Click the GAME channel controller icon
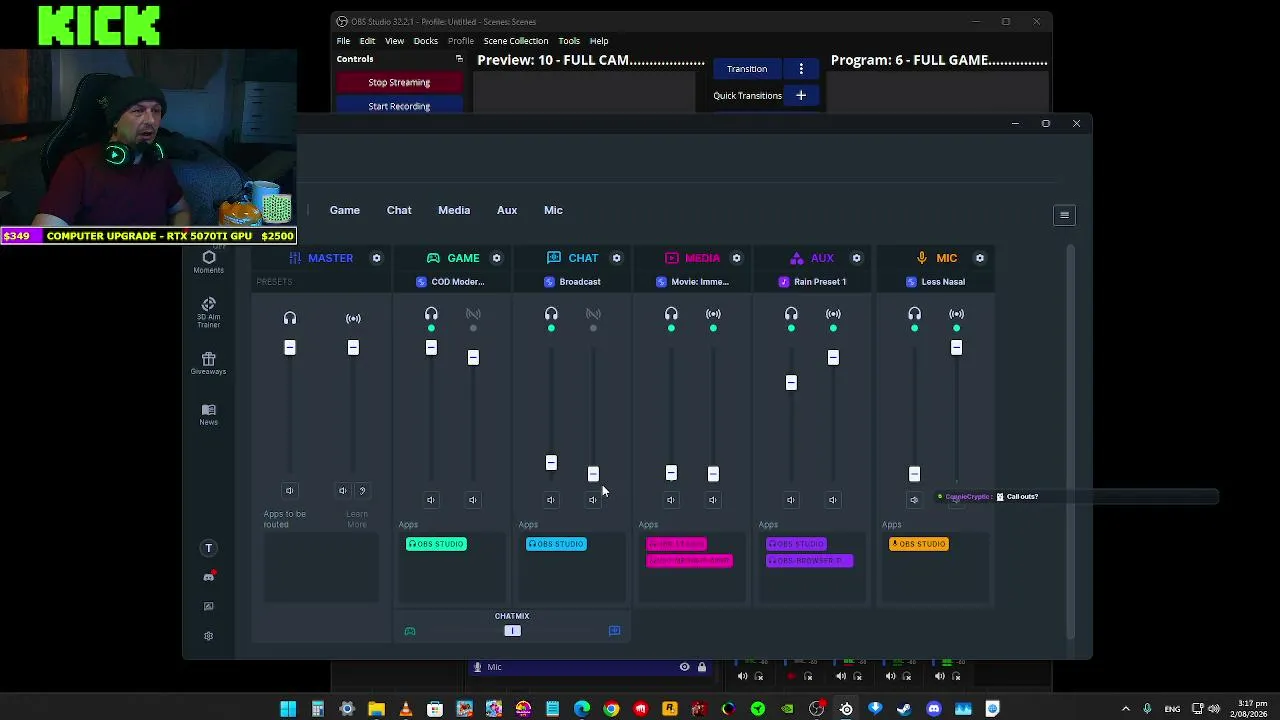Viewport: 1280px width, 720px height. (433, 258)
